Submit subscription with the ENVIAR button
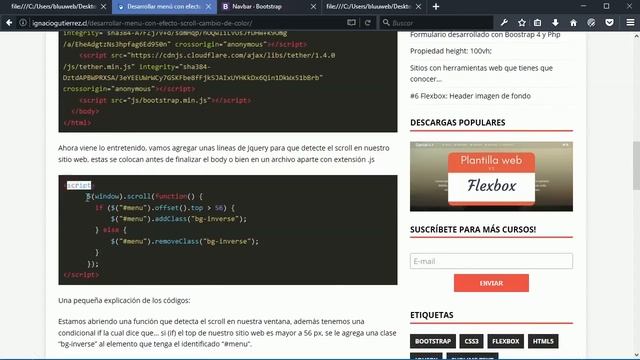This screenshot has width=640, height=360. 491,283
